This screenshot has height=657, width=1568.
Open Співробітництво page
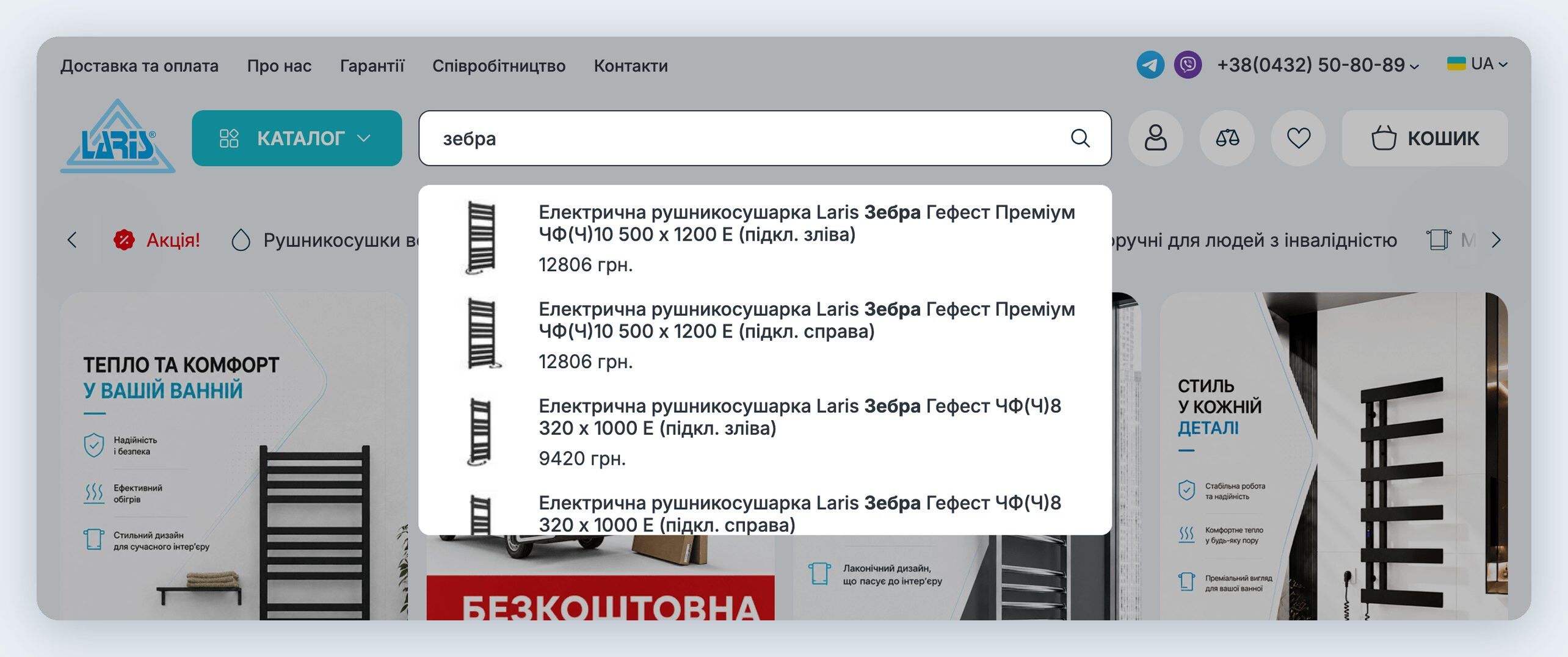(499, 65)
